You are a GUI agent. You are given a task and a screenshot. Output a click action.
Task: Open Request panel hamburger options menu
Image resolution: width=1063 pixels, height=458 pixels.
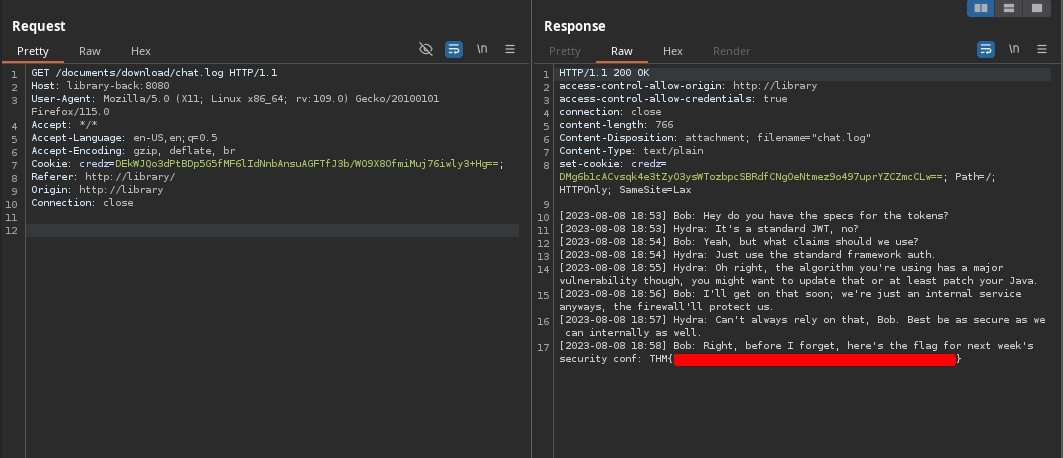510,49
